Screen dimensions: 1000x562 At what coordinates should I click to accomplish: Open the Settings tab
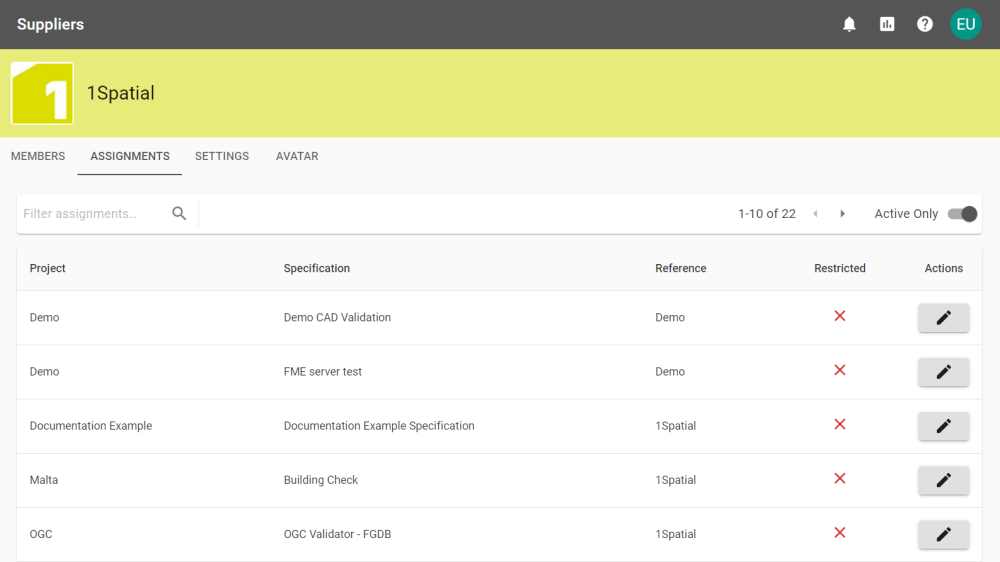tap(222, 156)
